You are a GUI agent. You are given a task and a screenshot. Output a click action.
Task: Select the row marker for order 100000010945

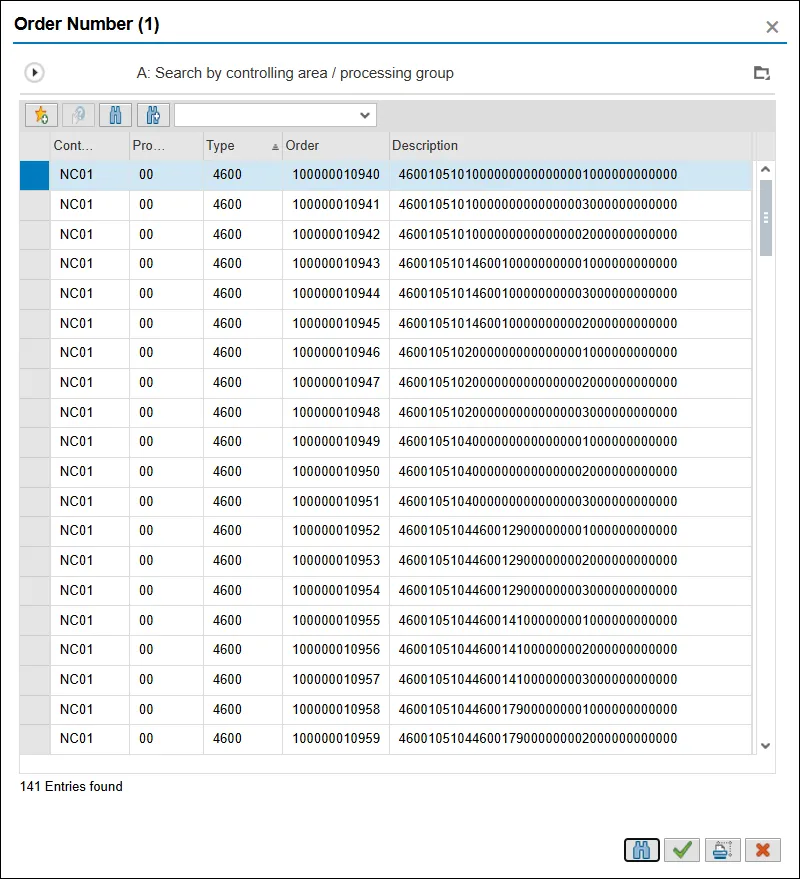click(x=35, y=323)
